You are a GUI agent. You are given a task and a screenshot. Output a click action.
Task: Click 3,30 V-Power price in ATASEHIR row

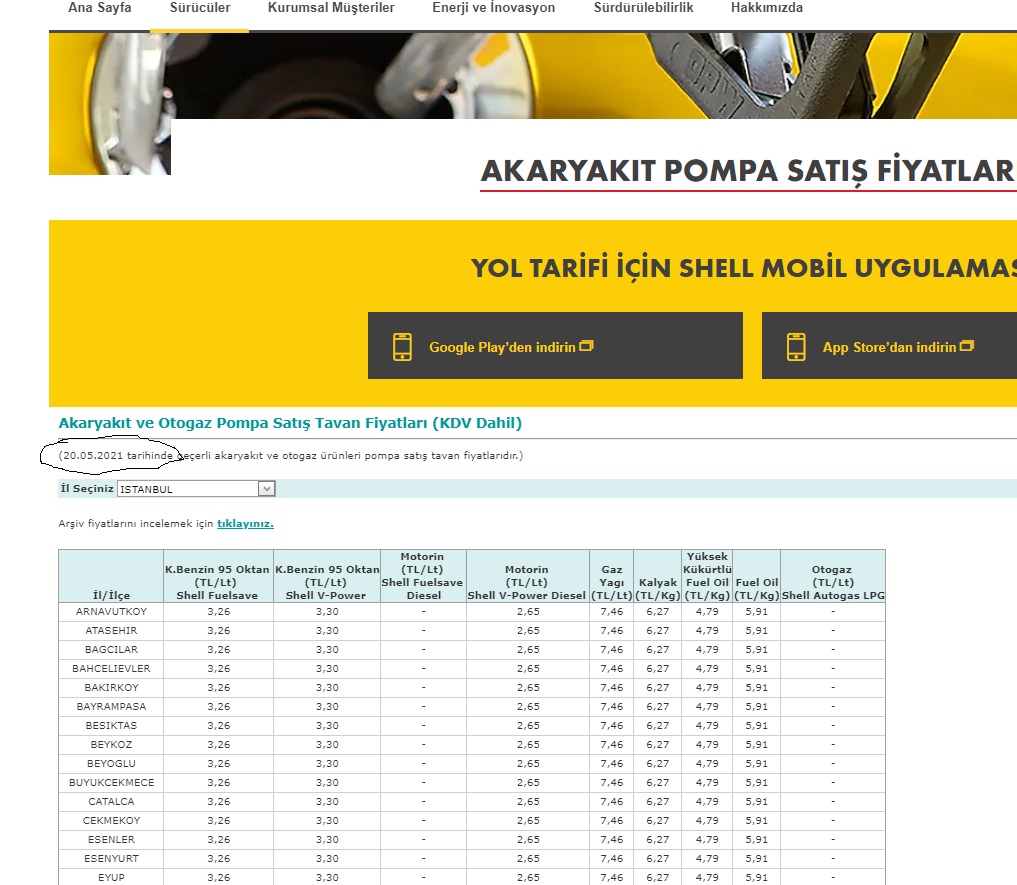[x=328, y=631]
